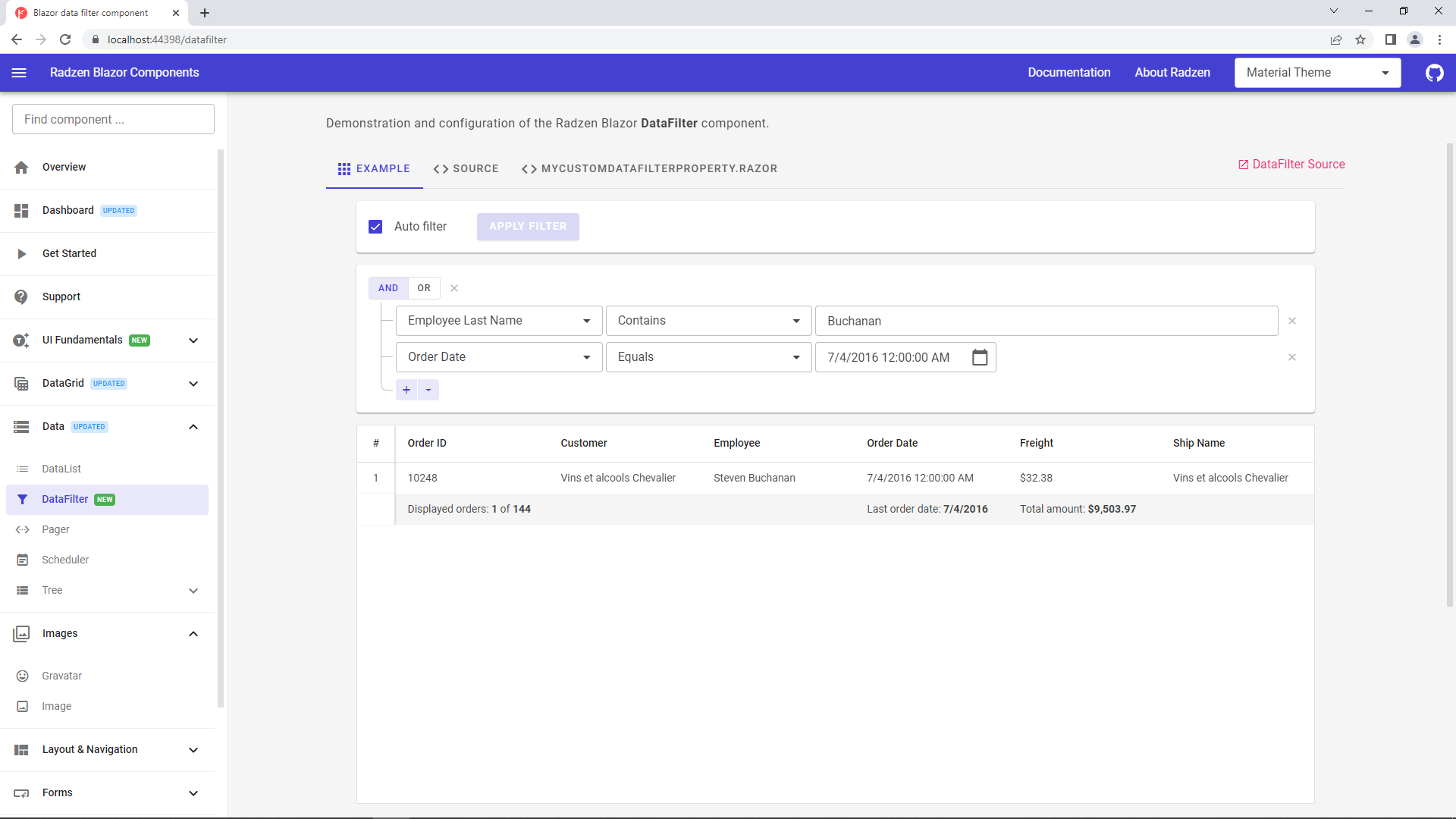Click the GitHub icon in the header
Image resolution: width=1456 pixels, height=819 pixels.
[1434, 72]
